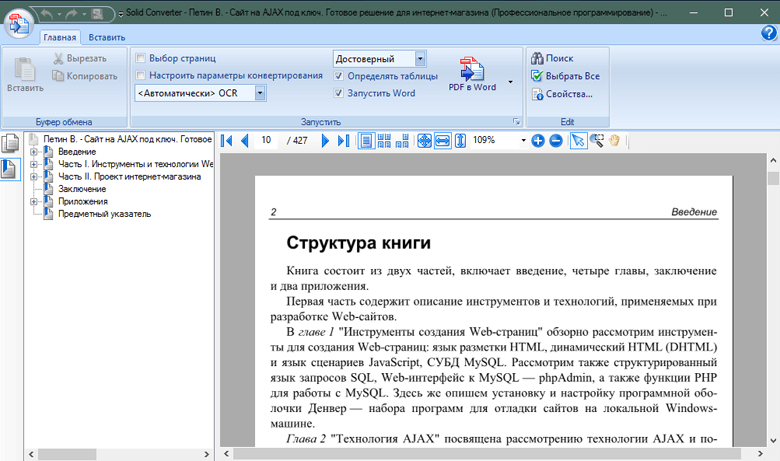Go to the first page
The height and width of the screenshot is (461, 780).
click(x=226, y=141)
